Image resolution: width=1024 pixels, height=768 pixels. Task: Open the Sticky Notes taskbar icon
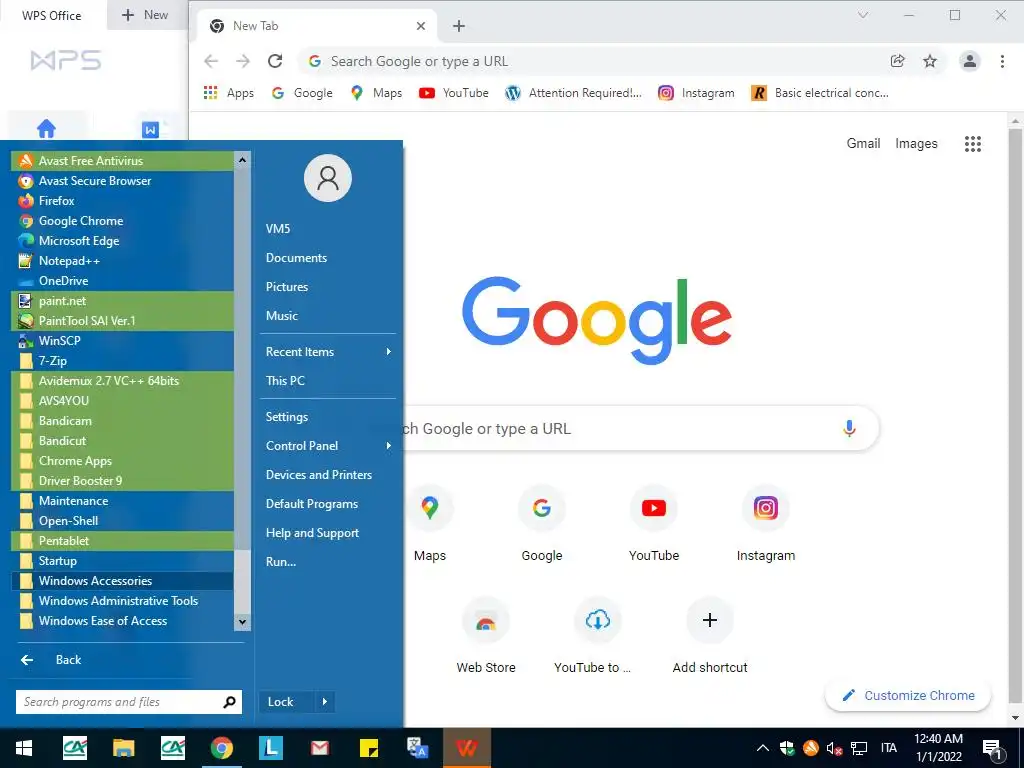tap(368, 748)
